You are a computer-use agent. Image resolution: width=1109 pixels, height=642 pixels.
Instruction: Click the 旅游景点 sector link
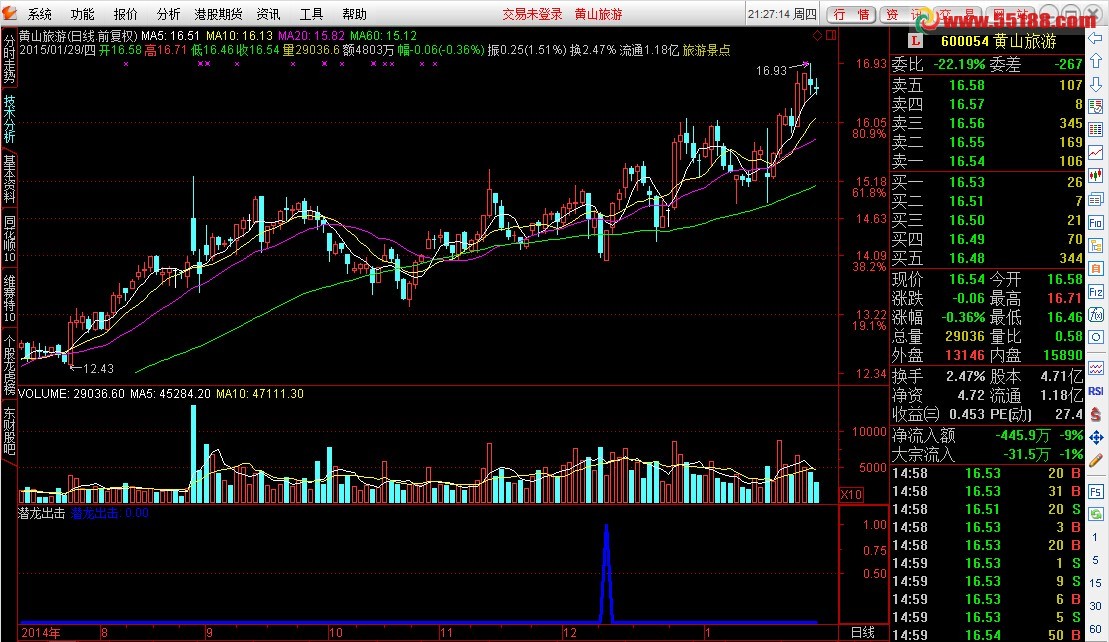pyautogui.click(x=707, y=50)
